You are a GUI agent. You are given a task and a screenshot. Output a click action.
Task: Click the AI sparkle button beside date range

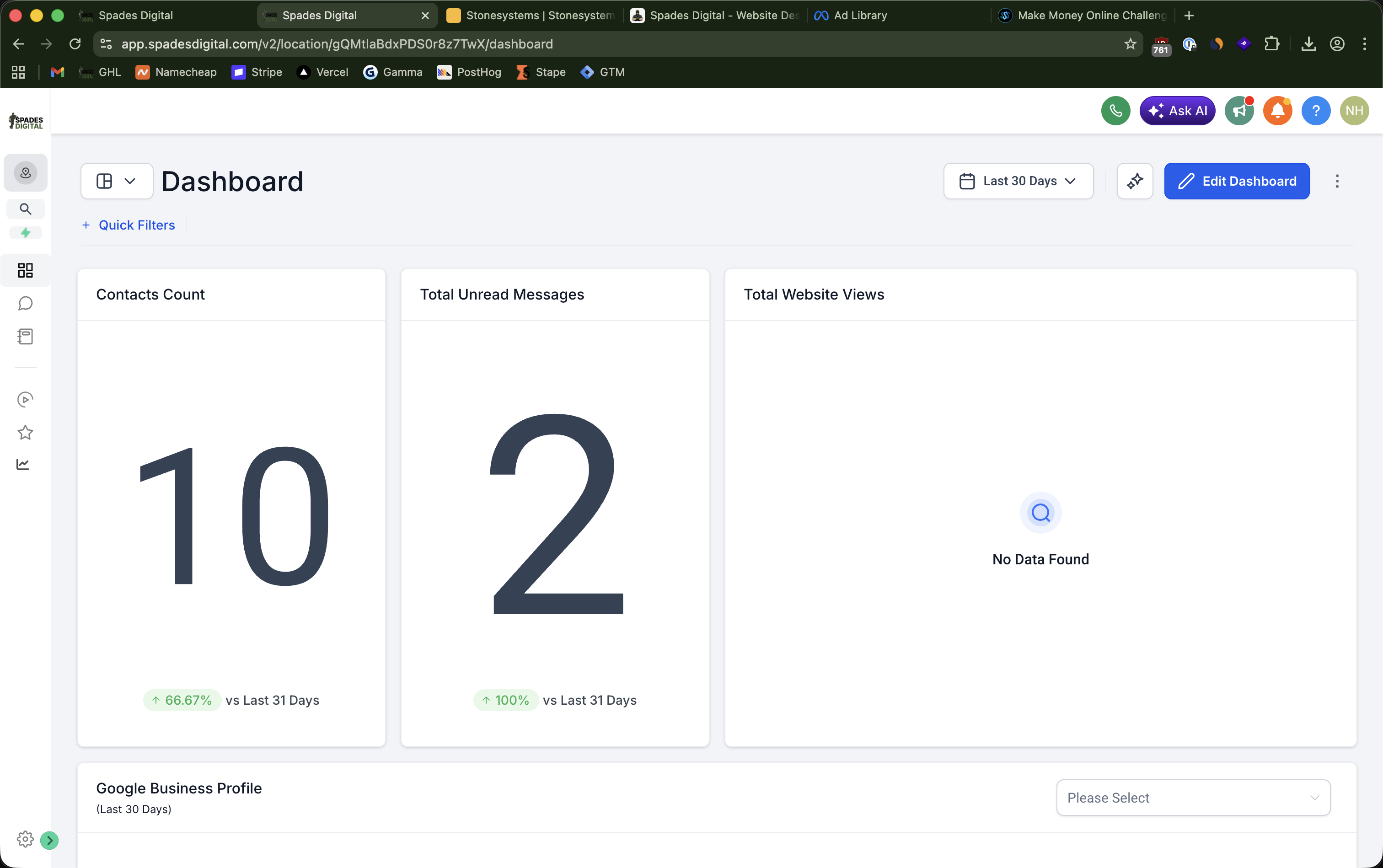1135,182
